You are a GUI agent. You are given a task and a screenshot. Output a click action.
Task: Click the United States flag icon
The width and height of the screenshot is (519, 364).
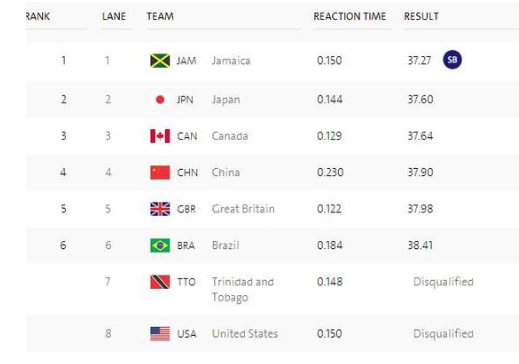160,334
